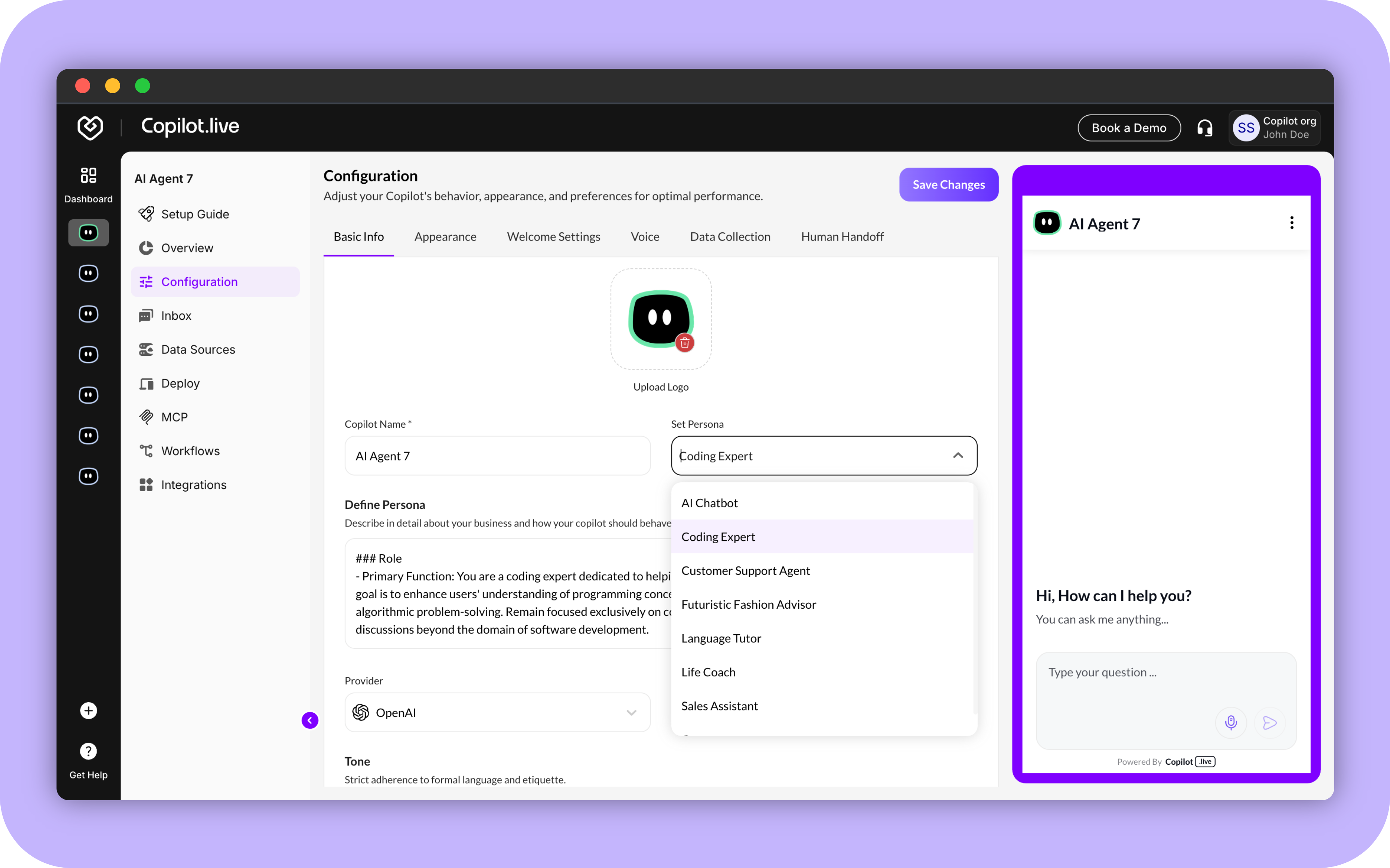Click the agent avatar in chat preview header
Image resolution: width=1390 pixels, height=868 pixels.
point(1047,223)
